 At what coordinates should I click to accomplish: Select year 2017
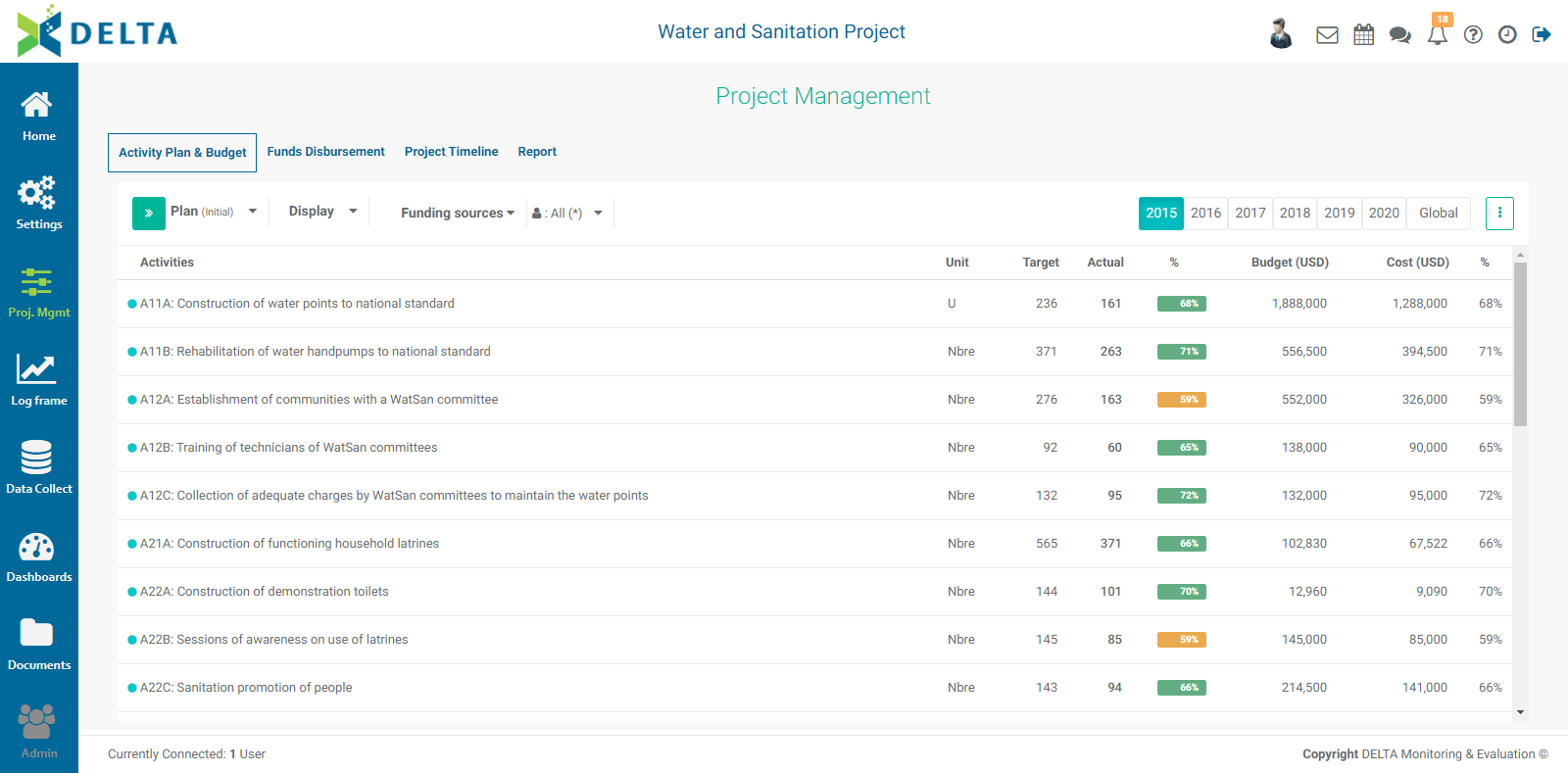1250,213
